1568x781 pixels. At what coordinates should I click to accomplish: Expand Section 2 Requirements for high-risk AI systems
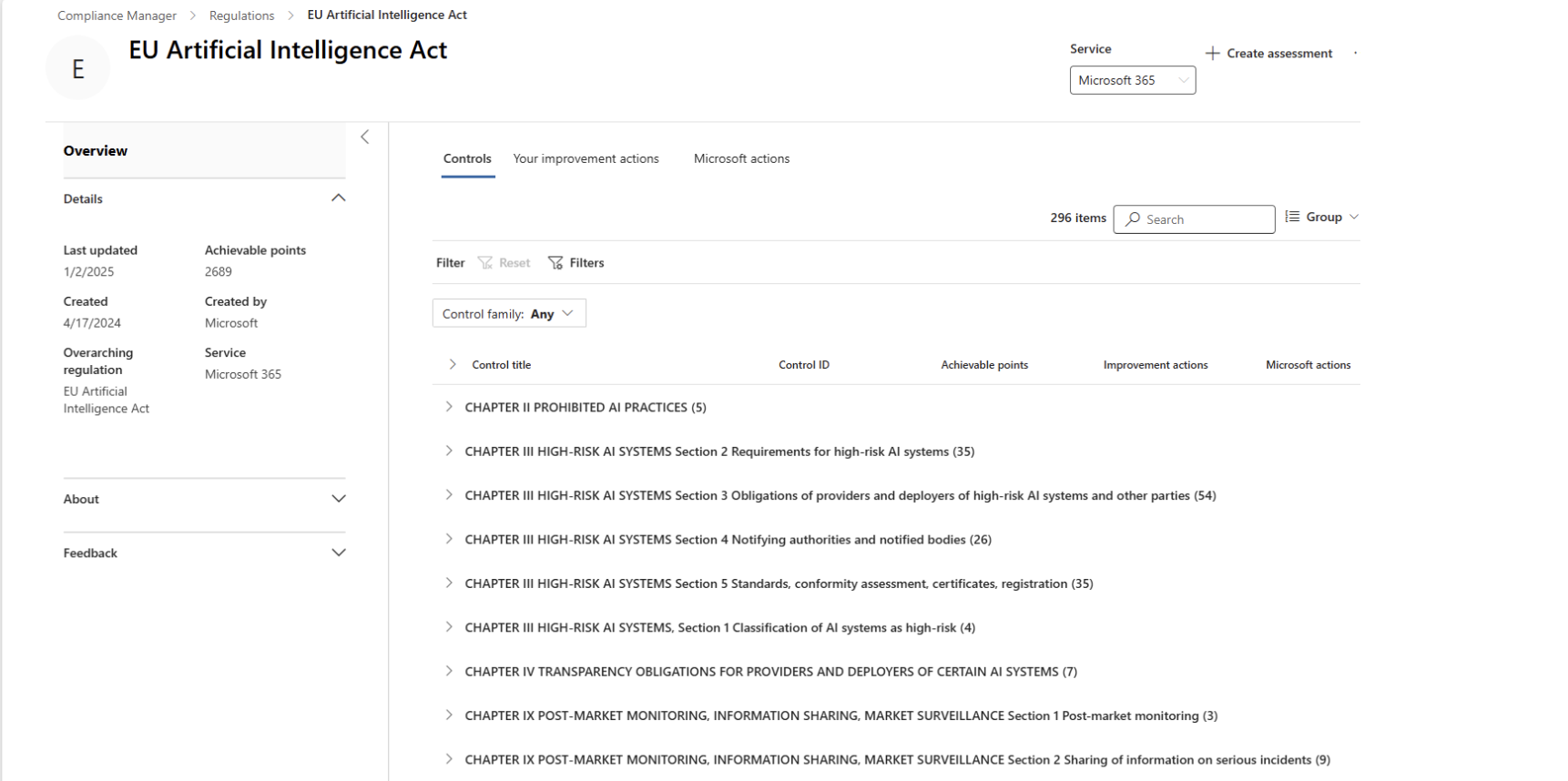[449, 451]
